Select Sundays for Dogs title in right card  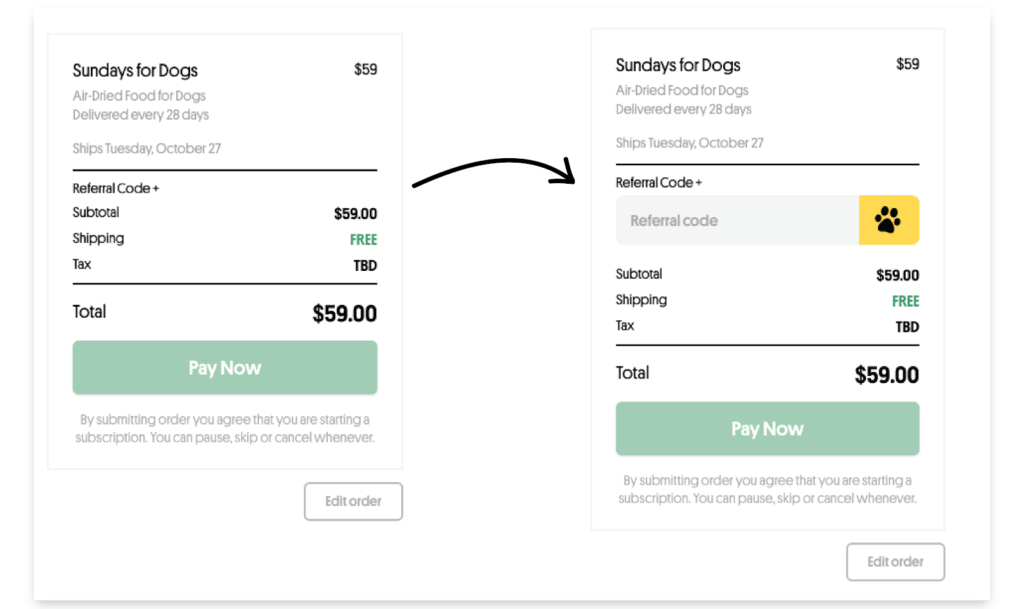pos(678,65)
